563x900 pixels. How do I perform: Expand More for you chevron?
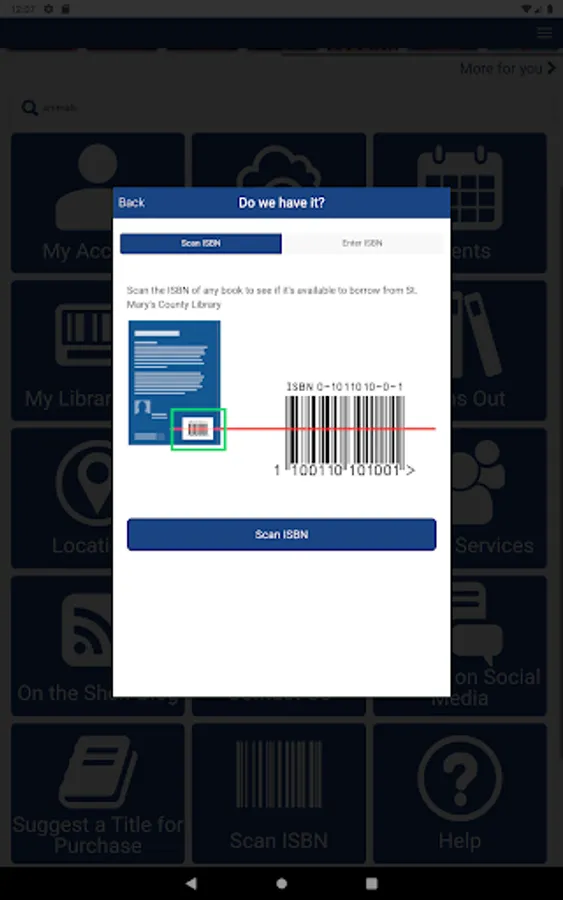click(x=552, y=68)
